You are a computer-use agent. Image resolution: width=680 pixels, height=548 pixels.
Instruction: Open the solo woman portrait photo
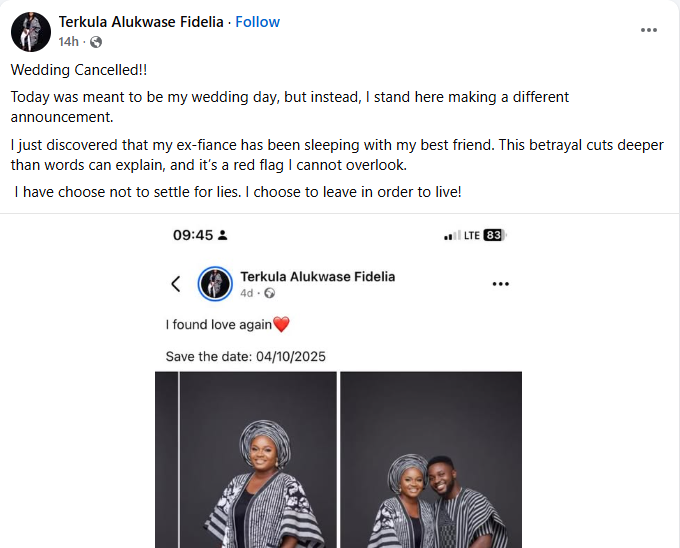pos(244,460)
